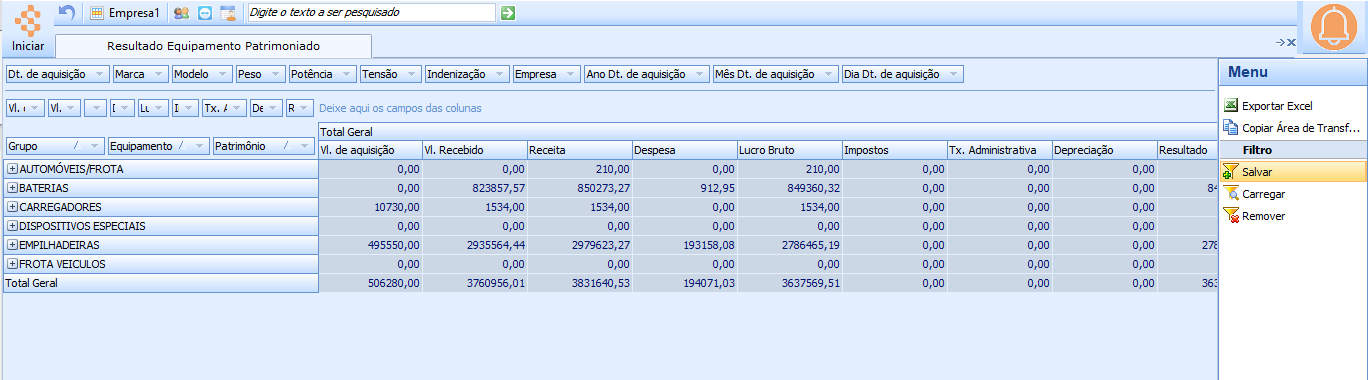Screen dimensions: 1368x380
Task: Click the Resultado column header
Action: tap(1187, 150)
